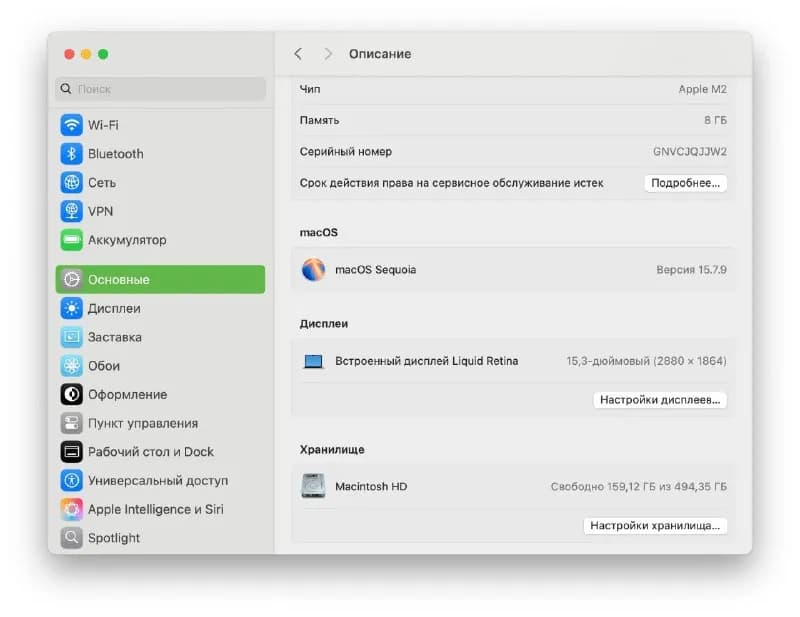Select the Bluetooth icon

click(71, 154)
